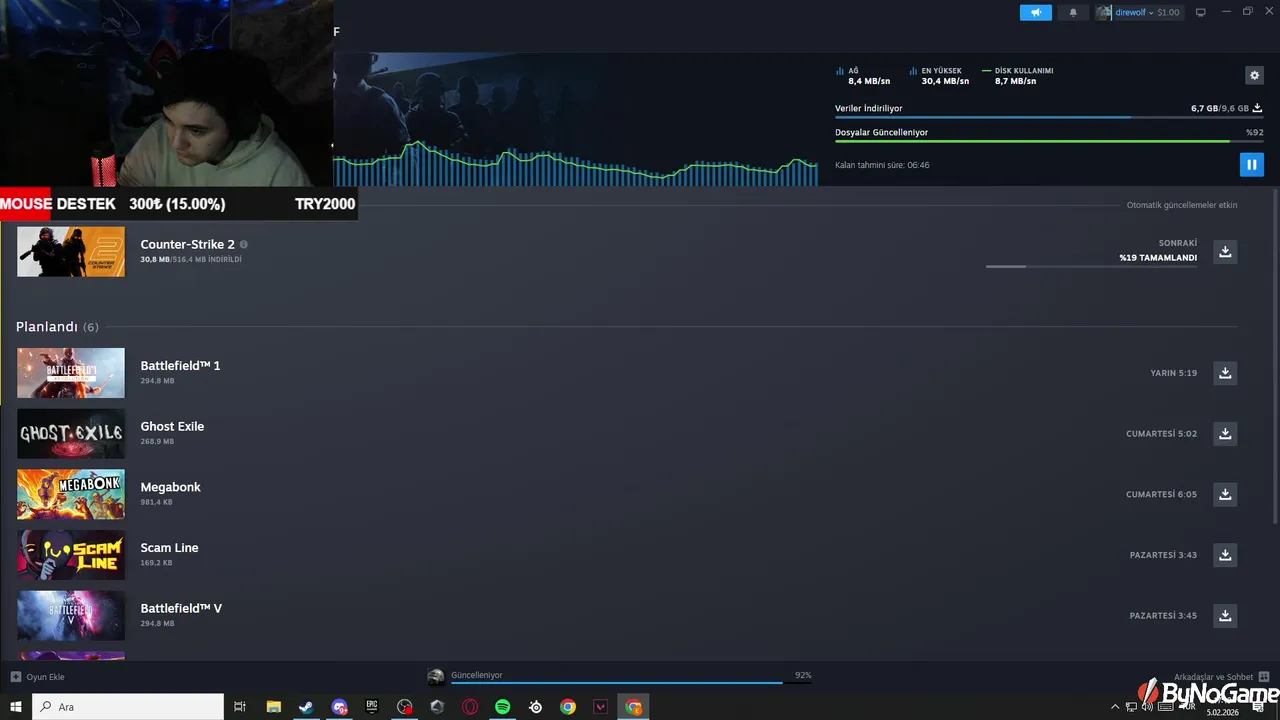Open Windows Start menu
Screen dimensions: 1280x720
click(16, 707)
